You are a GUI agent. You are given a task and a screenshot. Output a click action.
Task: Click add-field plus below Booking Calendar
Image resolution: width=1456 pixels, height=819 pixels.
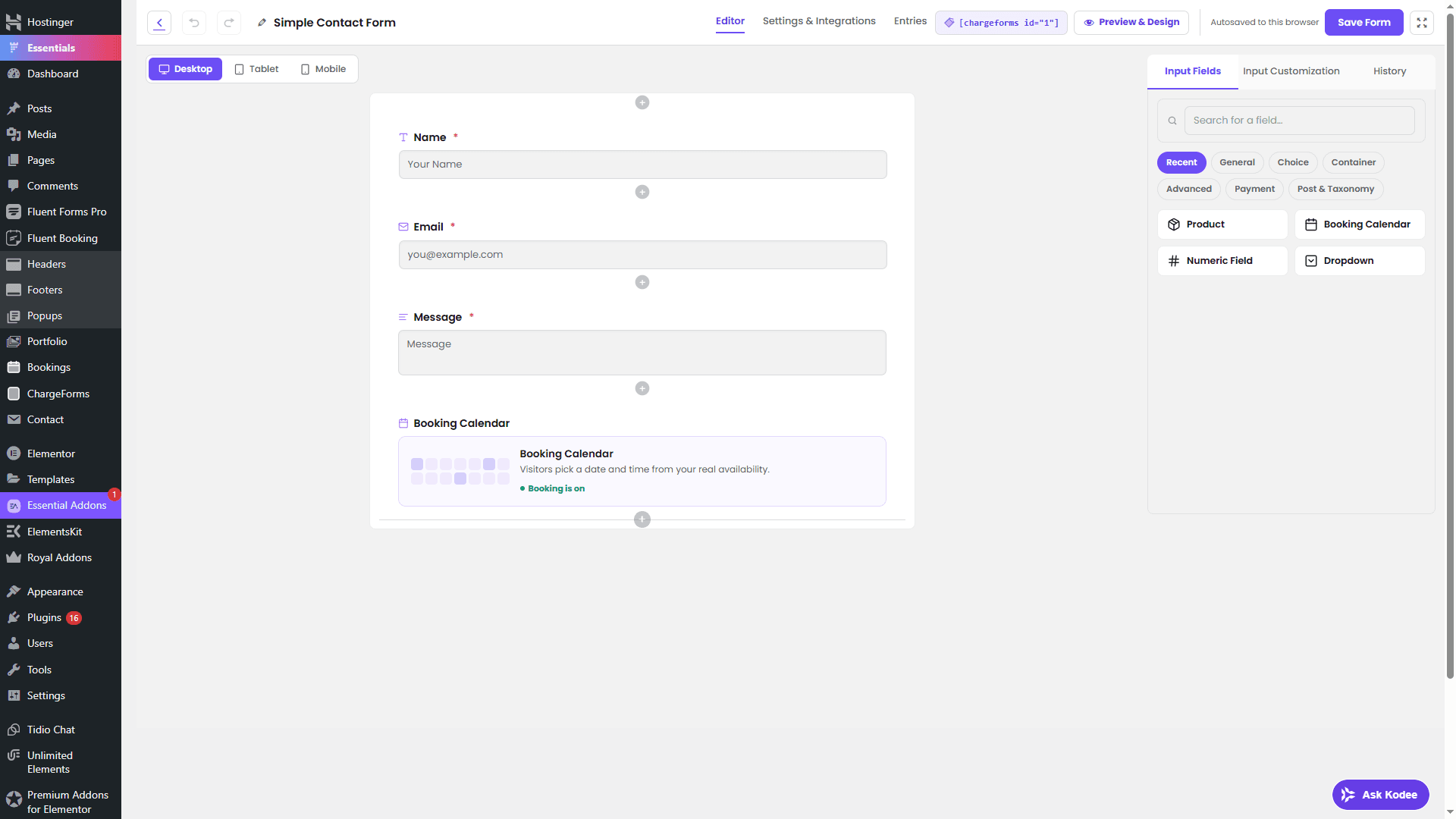pos(642,519)
